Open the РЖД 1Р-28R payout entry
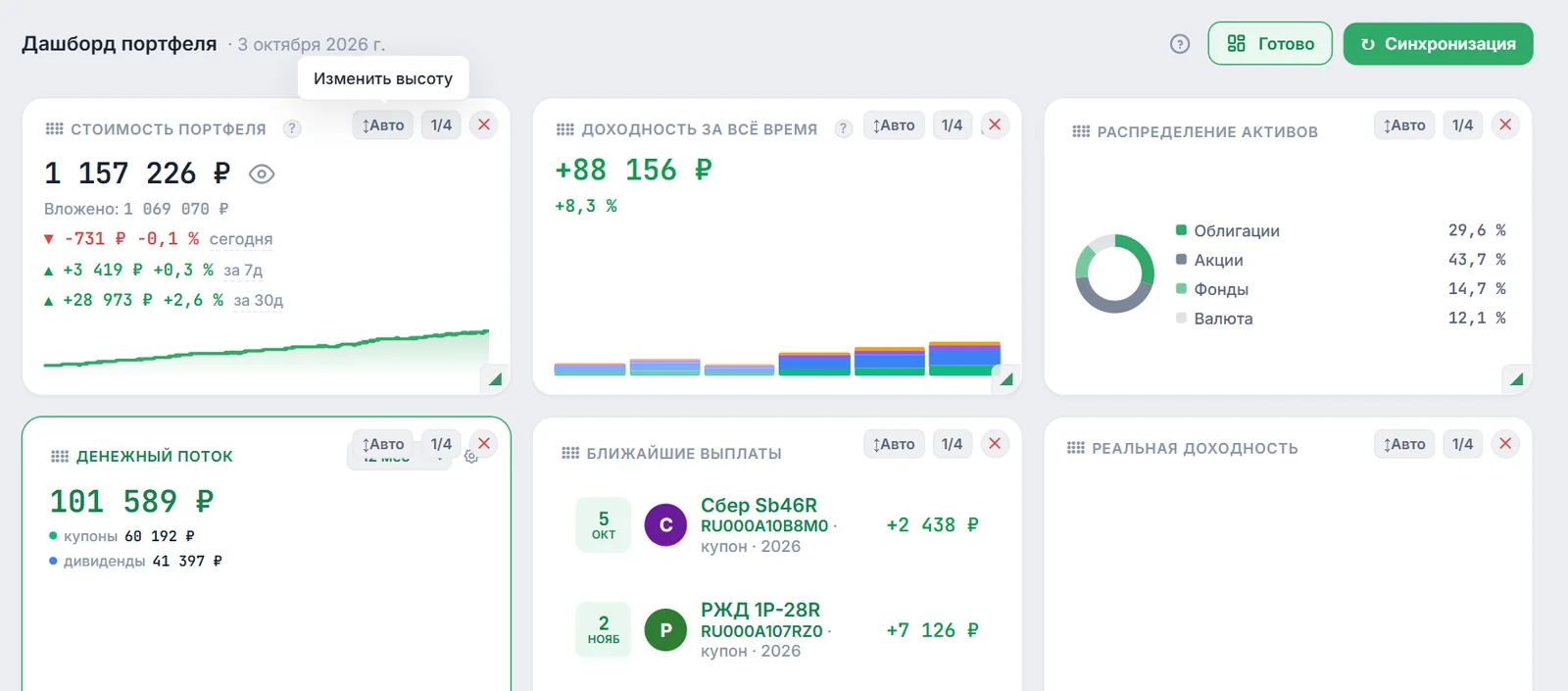 (x=777, y=630)
